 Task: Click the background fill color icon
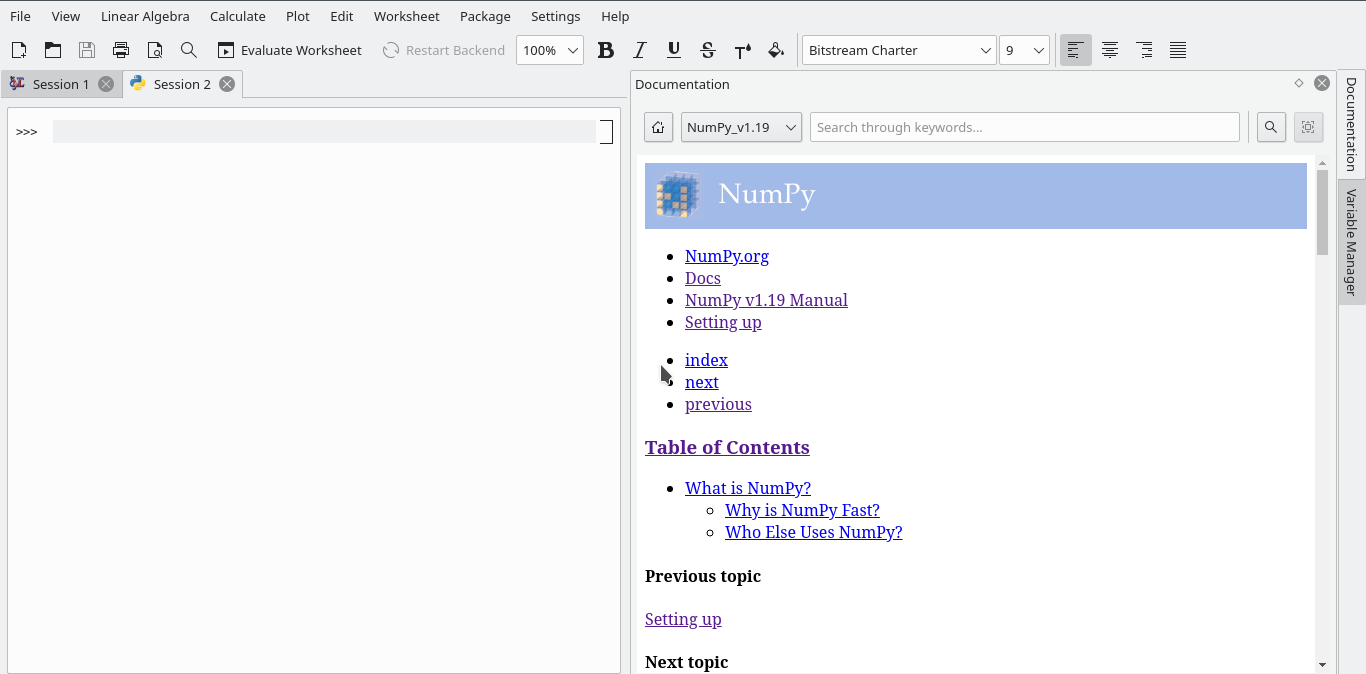pos(776,50)
